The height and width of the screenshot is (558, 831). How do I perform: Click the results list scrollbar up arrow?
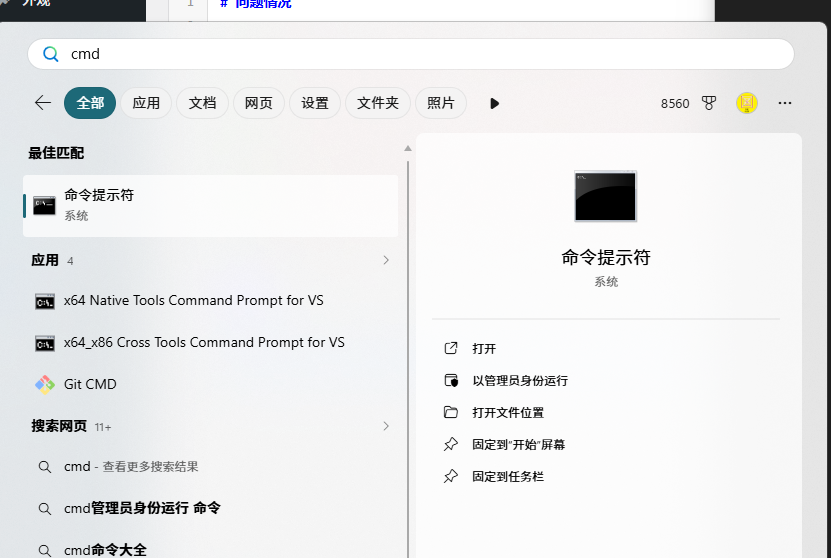coord(407,149)
